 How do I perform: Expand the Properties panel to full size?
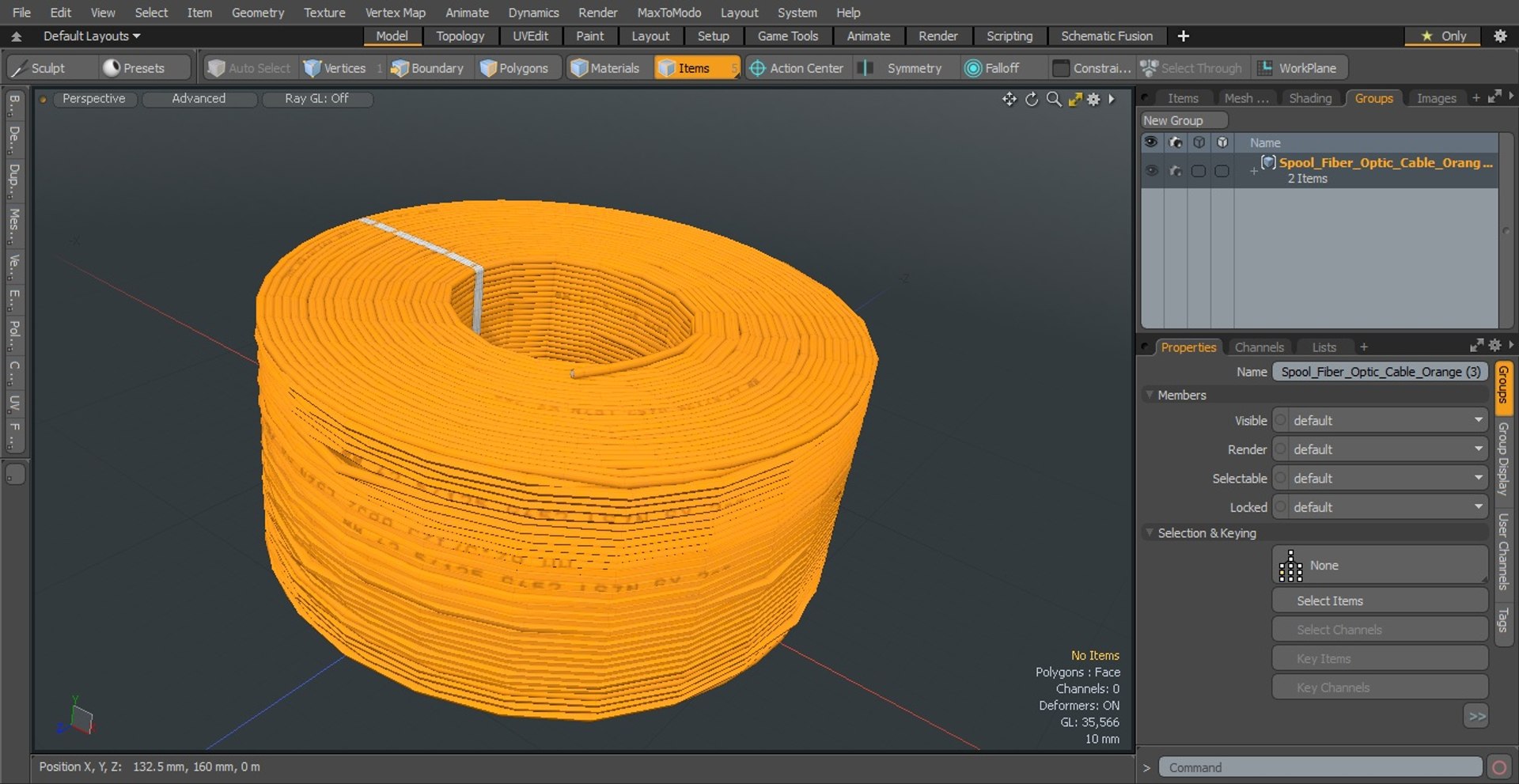point(1476,346)
